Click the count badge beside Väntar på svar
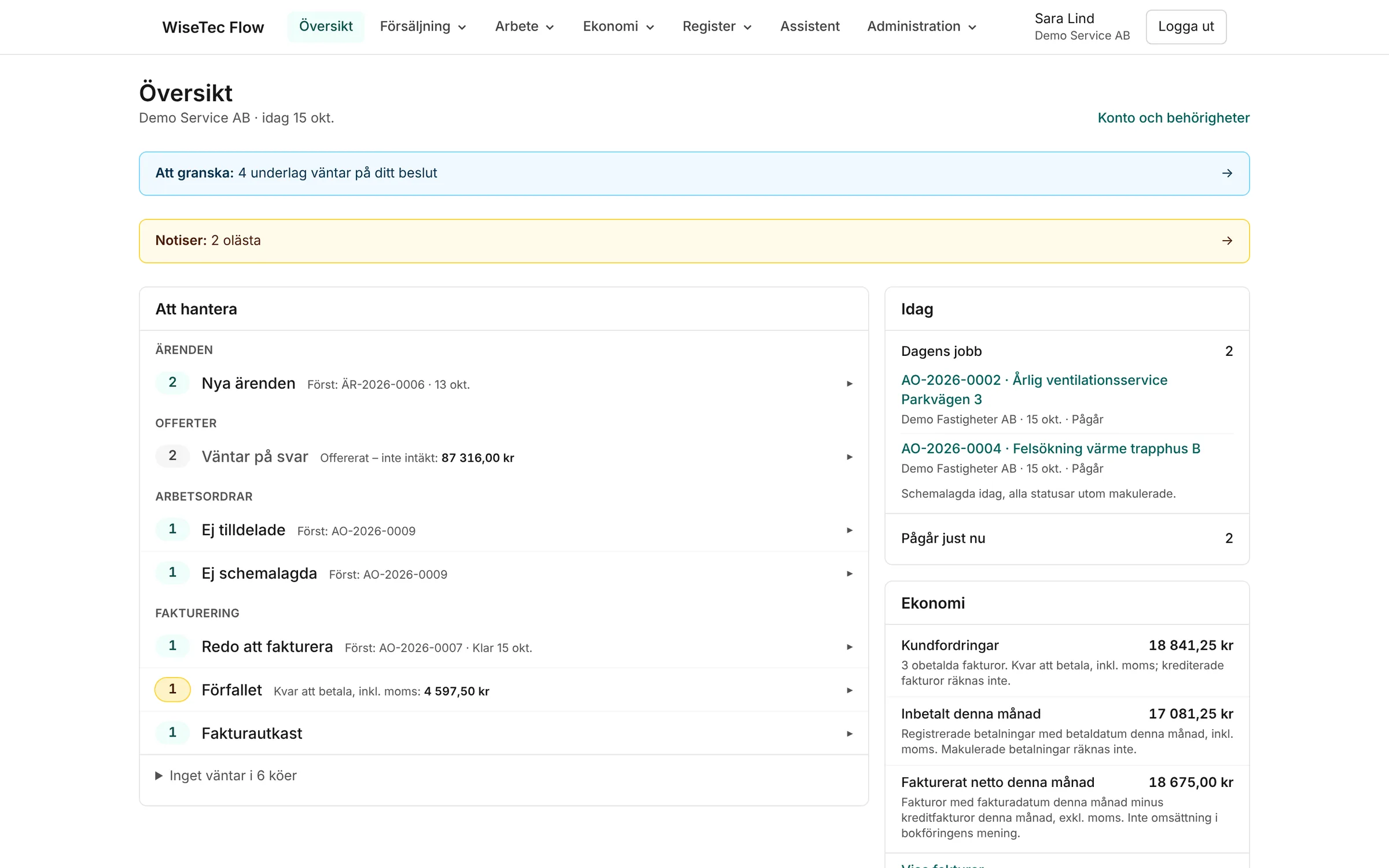Viewport: 1389px width, 868px height. pos(172,456)
